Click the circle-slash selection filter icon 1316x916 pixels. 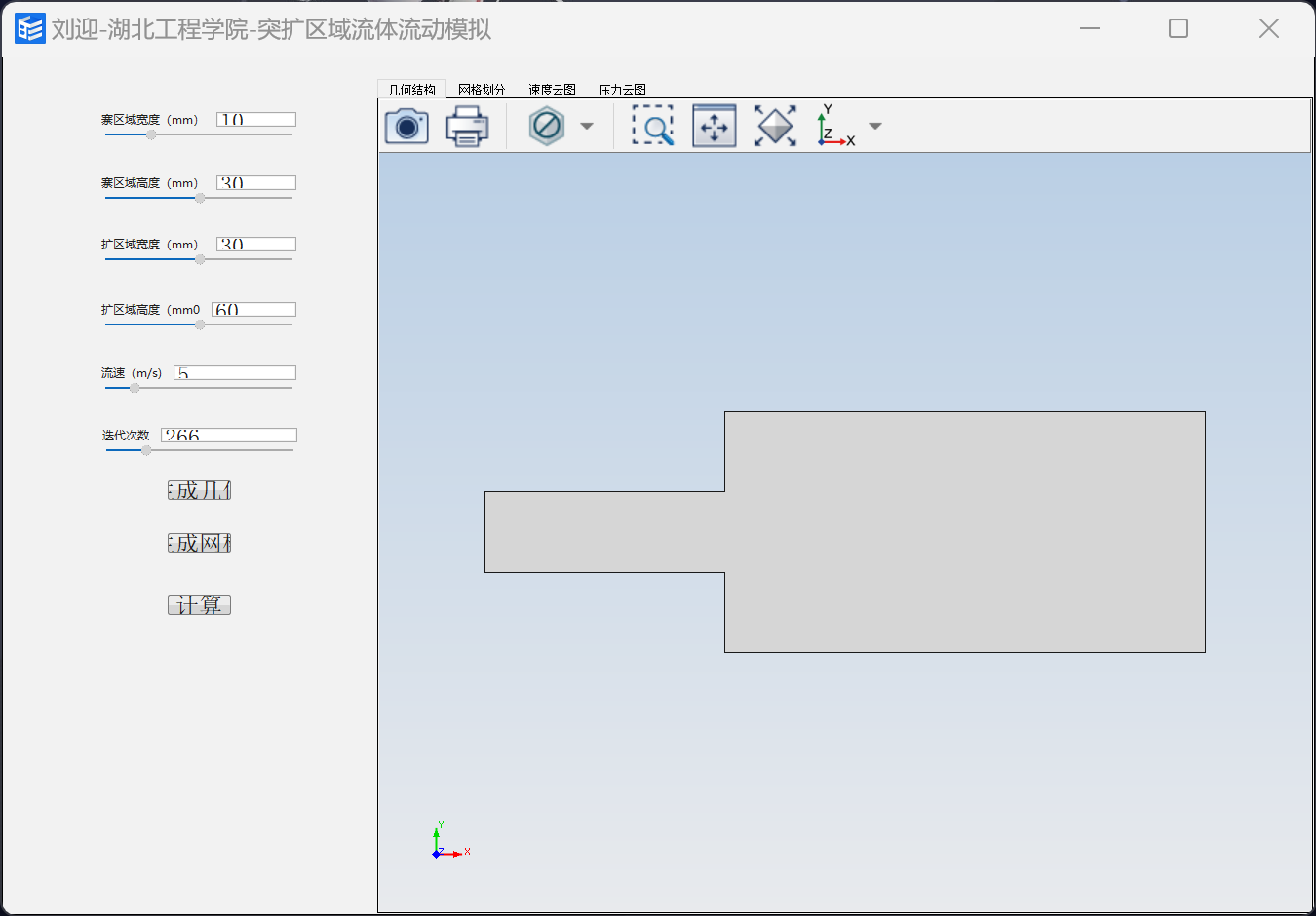click(547, 126)
